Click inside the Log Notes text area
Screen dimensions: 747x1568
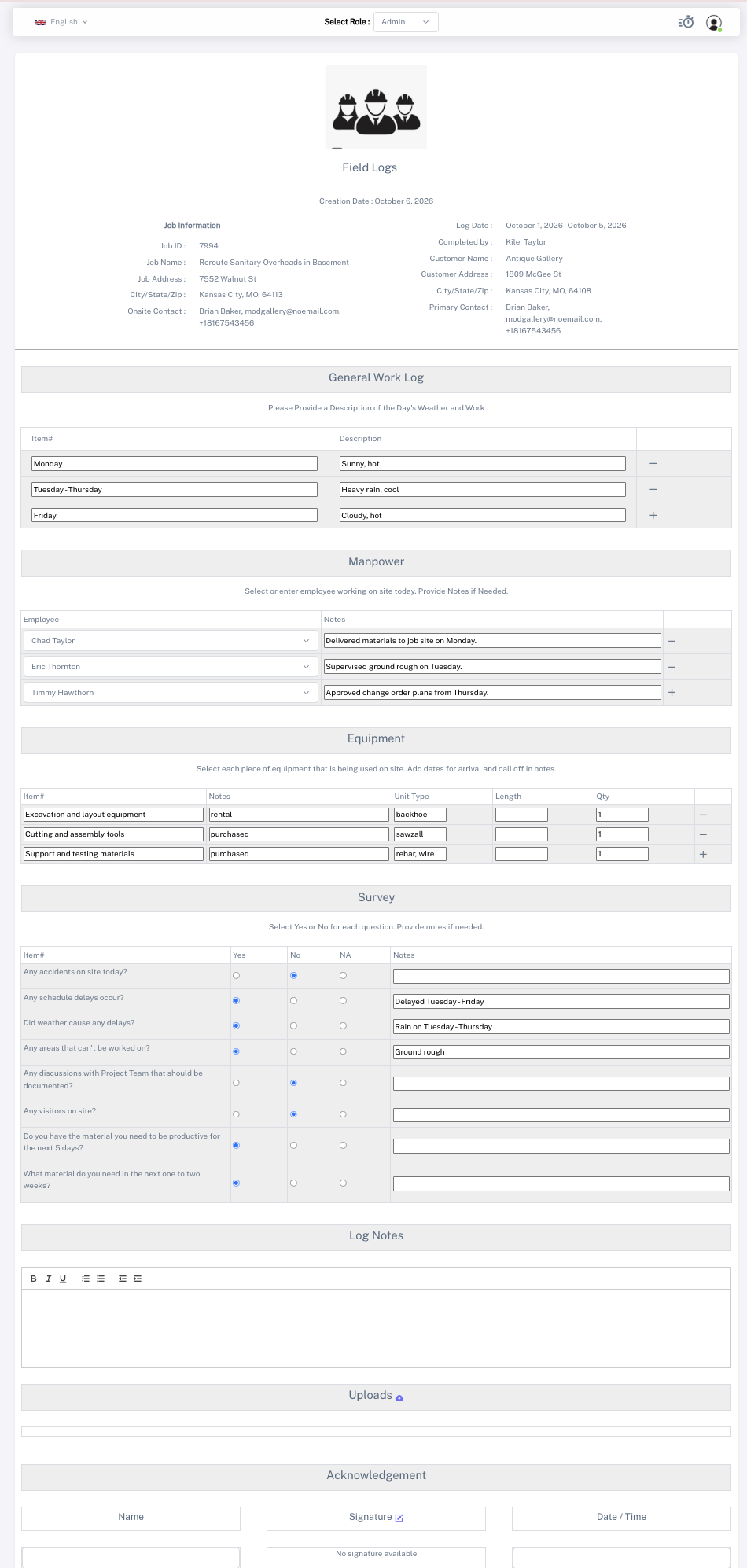click(376, 1329)
